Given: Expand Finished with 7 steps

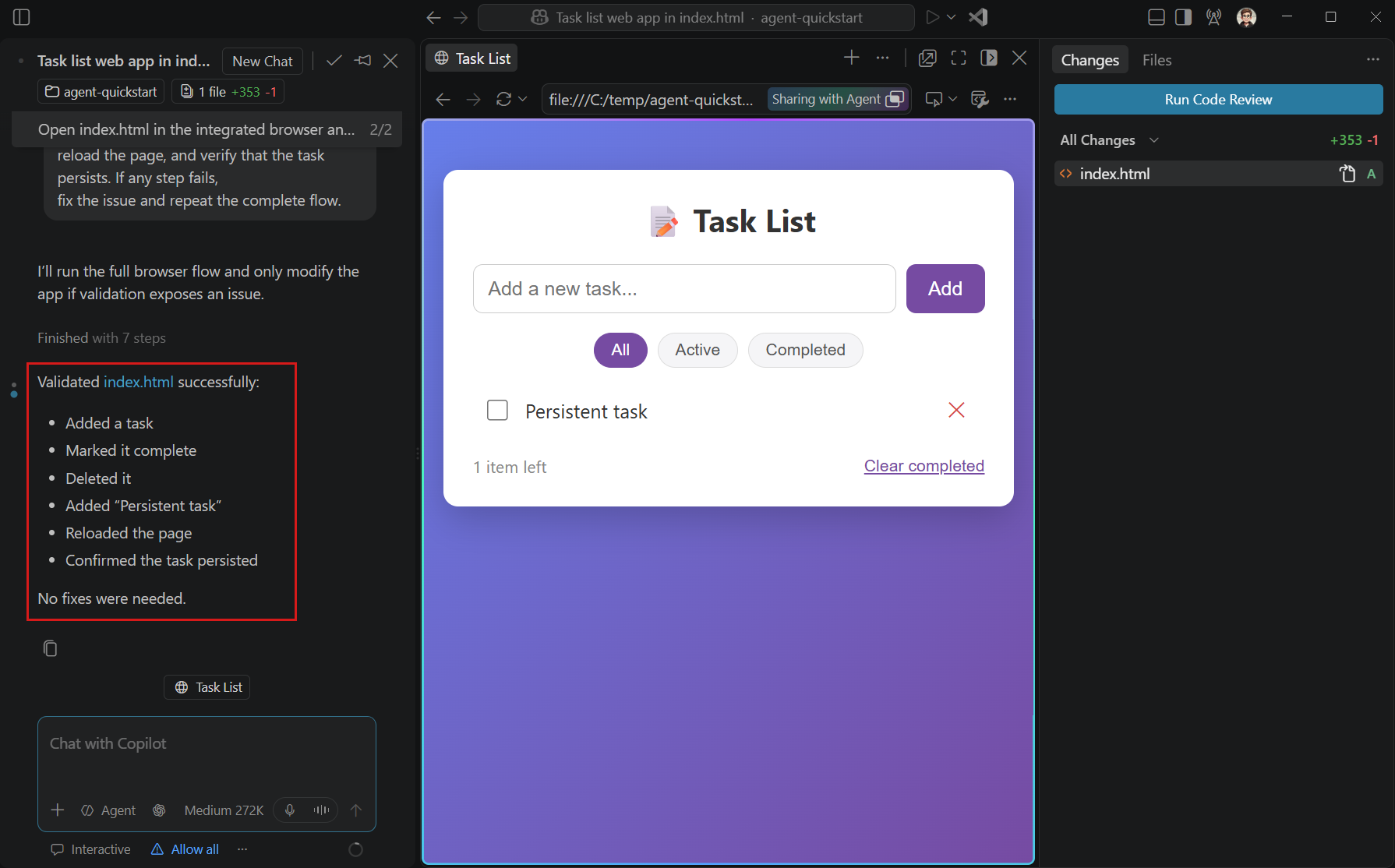Looking at the screenshot, I should click(x=101, y=338).
